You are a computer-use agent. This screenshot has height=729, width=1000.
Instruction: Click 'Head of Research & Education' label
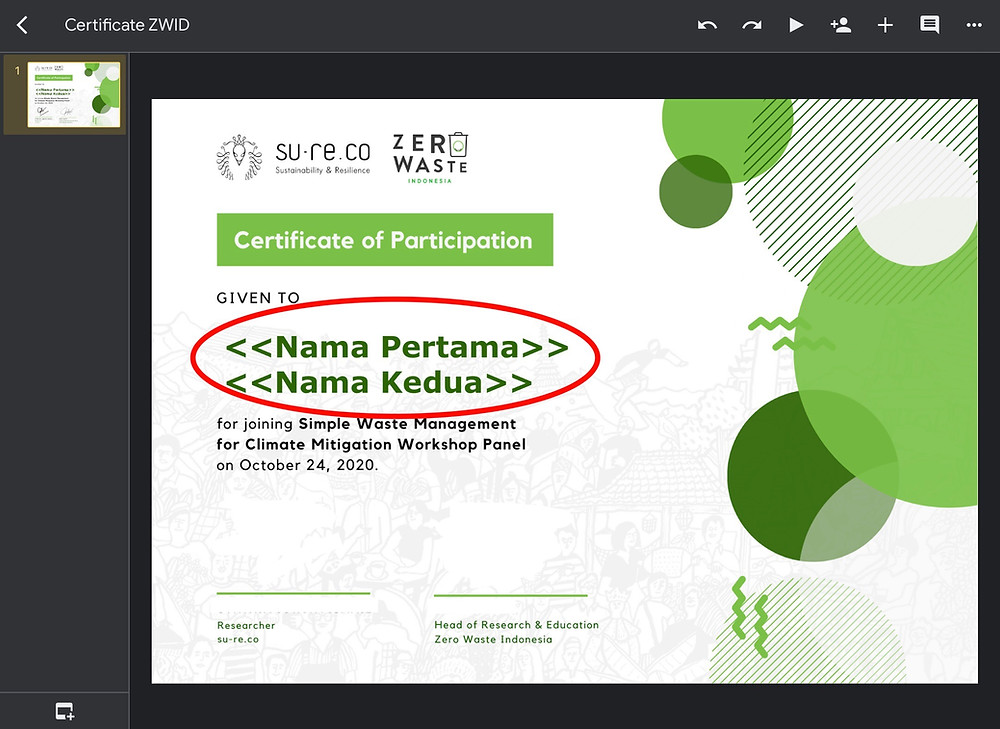[x=517, y=625]
